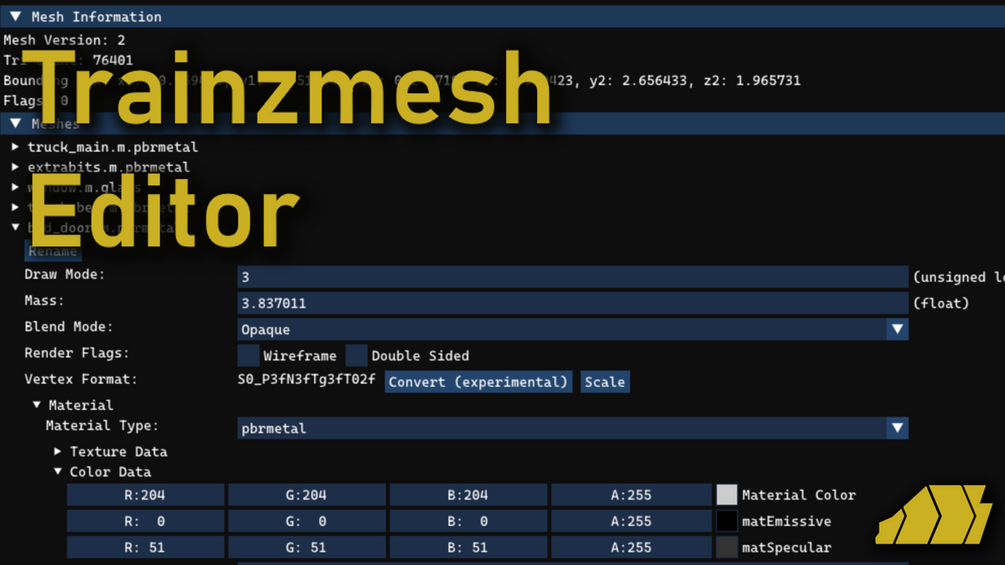The width and height of the screenshot is (1005, 565).
Task: Open the matSpecular color swatch
Action: coord(726,547)
